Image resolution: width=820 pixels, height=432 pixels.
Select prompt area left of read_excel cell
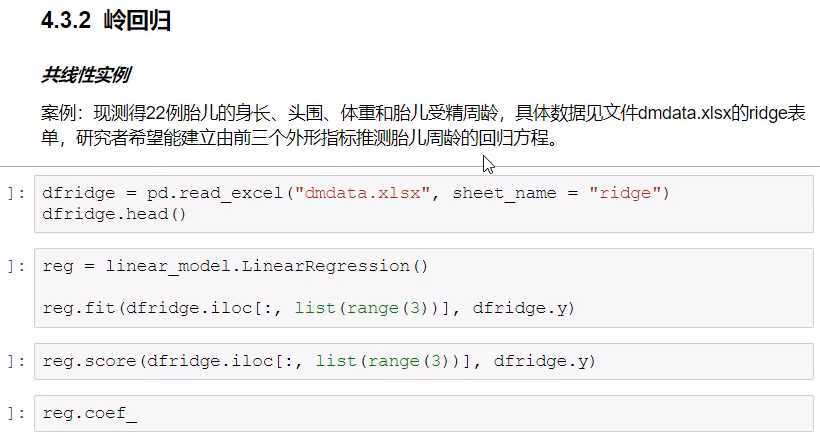(x=17, y=193)
